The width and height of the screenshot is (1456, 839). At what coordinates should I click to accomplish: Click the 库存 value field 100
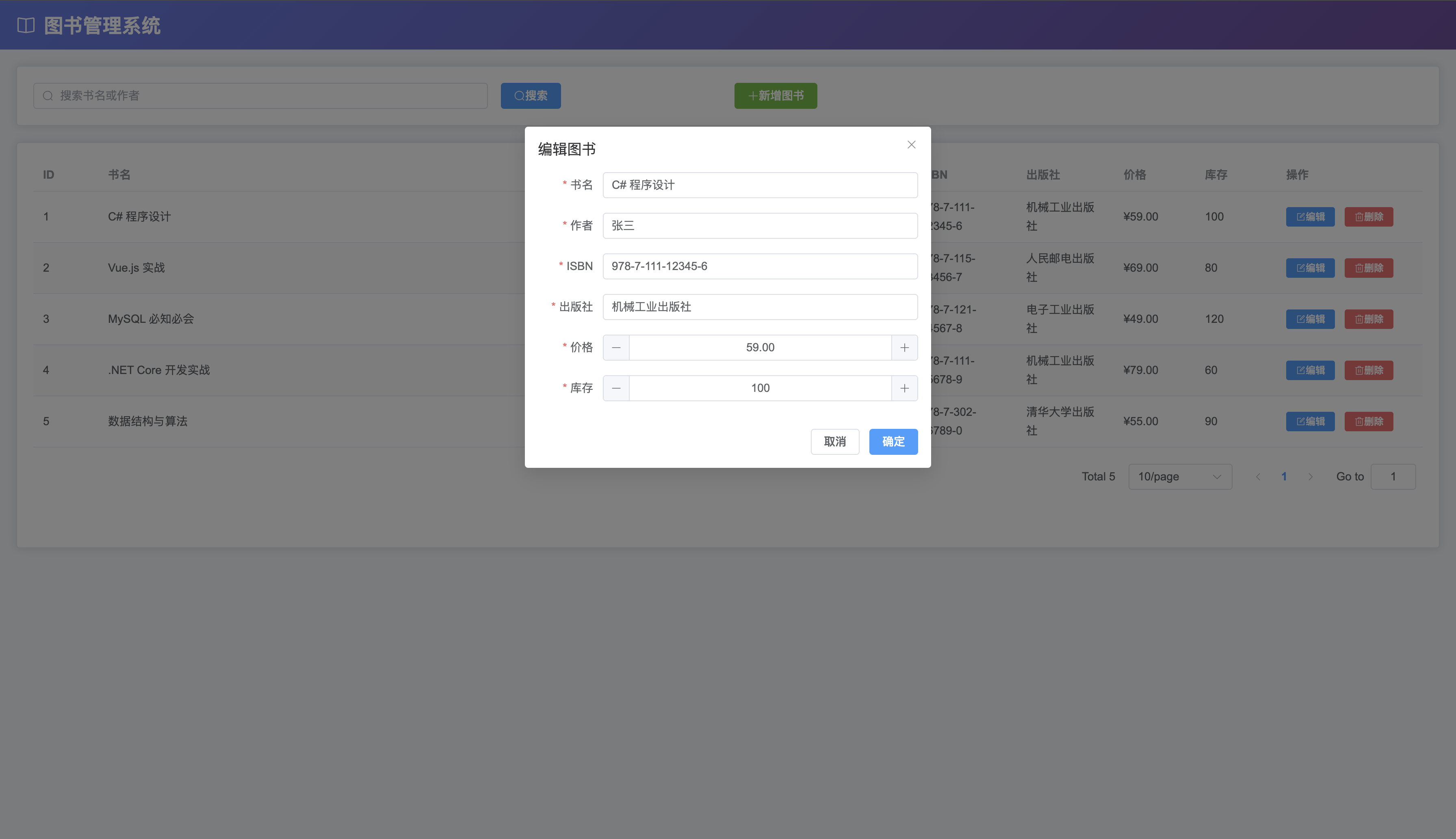coord(760,388)
